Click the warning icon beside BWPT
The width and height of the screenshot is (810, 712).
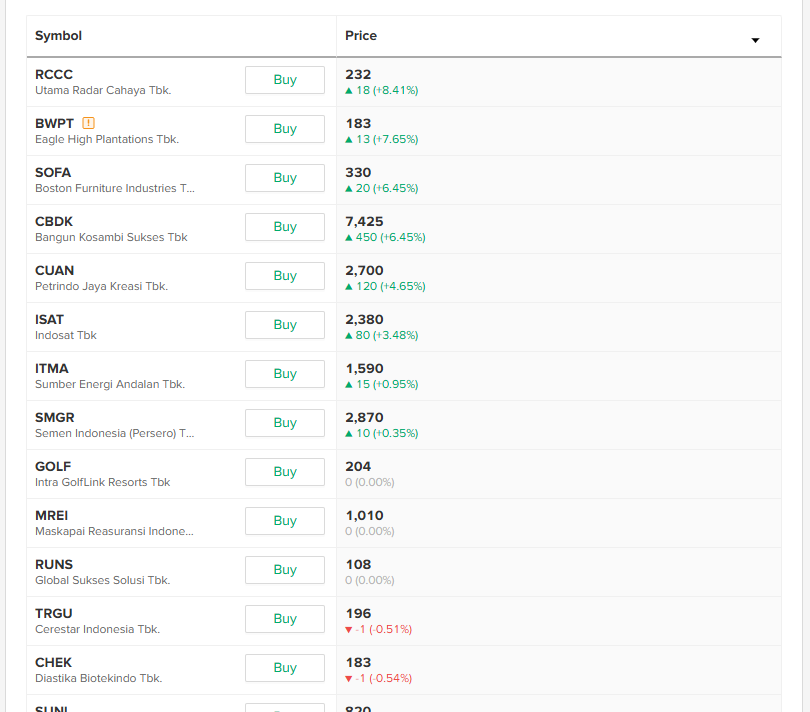click(x=89, y=123)
